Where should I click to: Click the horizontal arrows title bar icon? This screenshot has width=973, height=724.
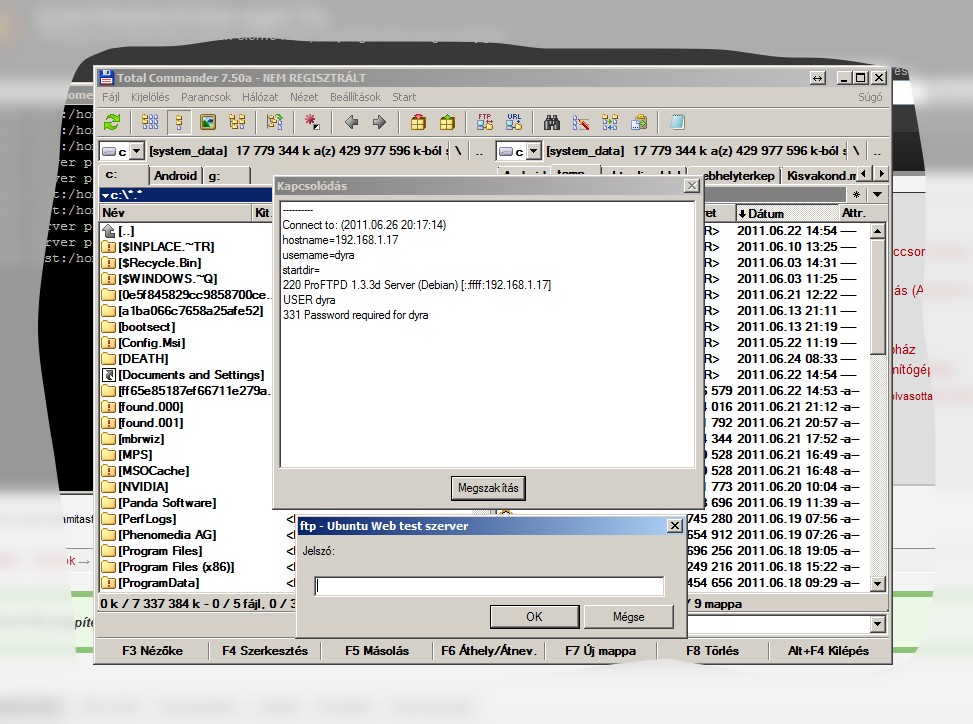click(818, 78)
